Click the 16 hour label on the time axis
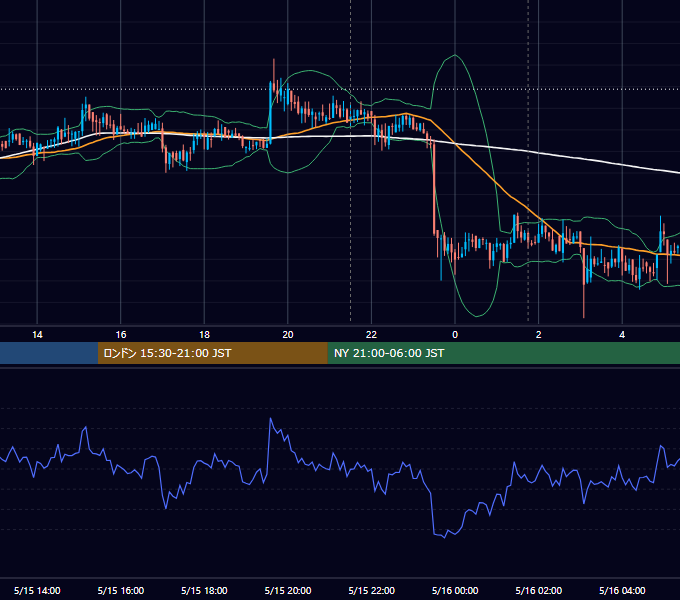 [121, 335]
